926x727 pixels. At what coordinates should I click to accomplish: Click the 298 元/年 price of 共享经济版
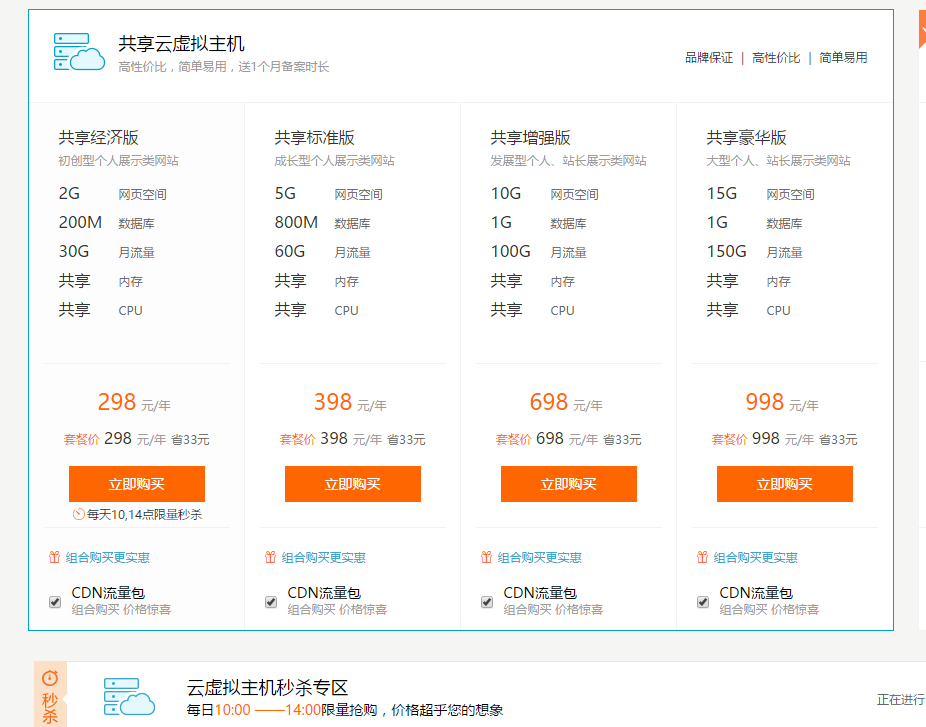tap(134, 402)
